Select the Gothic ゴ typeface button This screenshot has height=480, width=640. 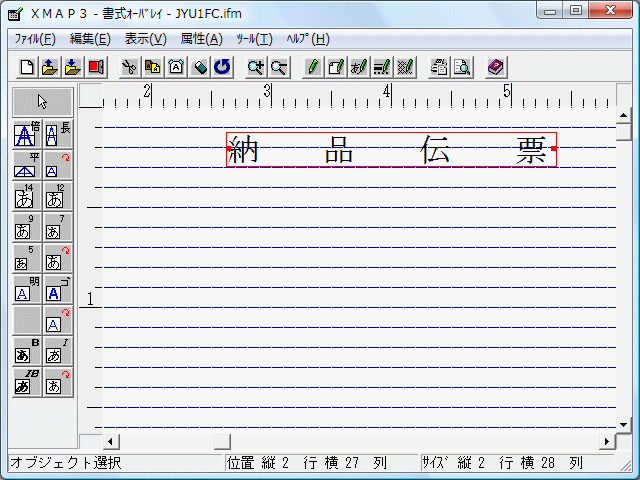(58, 289)
